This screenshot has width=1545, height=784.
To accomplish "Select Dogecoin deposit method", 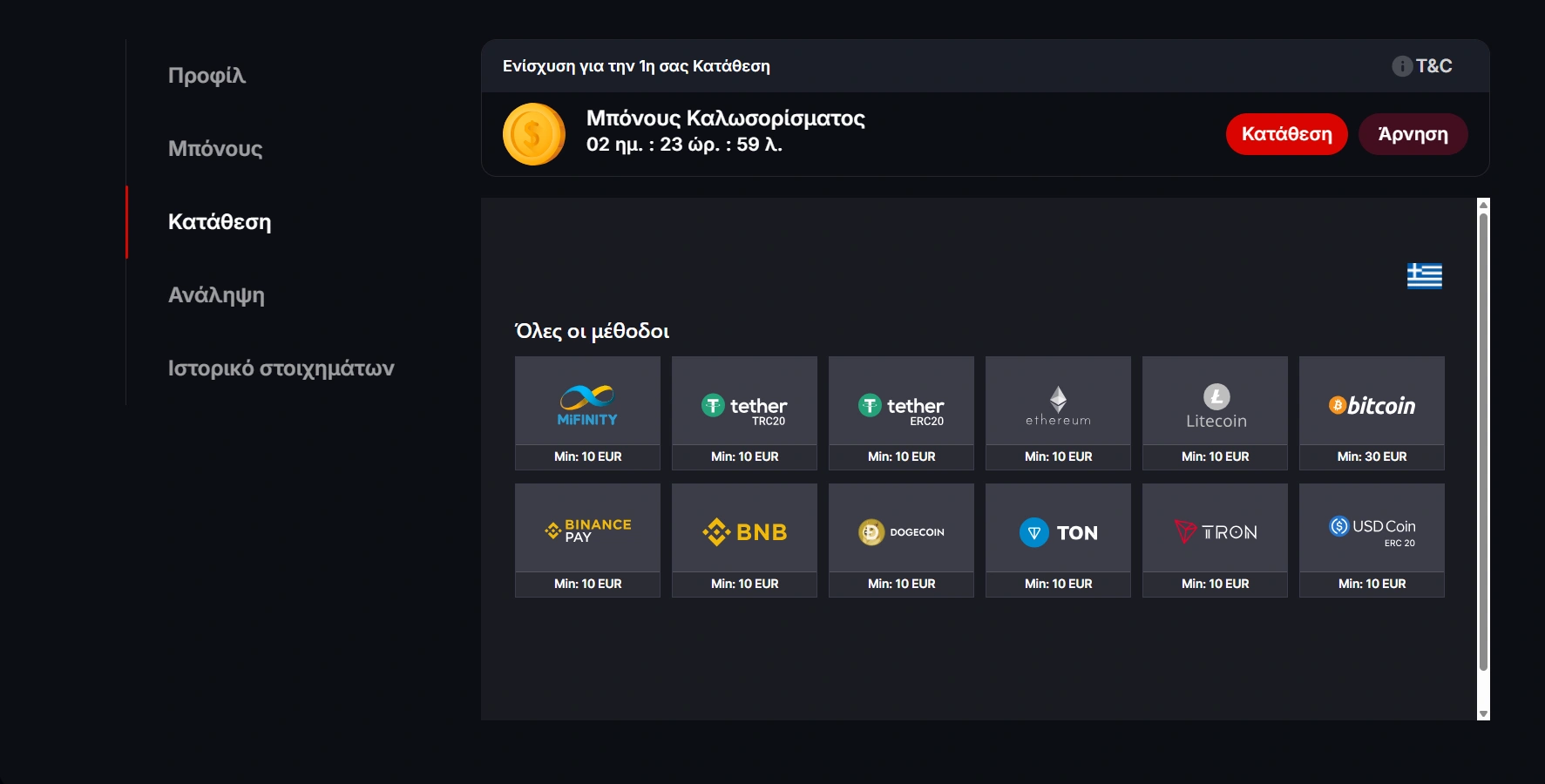I will tap(901, 540).
